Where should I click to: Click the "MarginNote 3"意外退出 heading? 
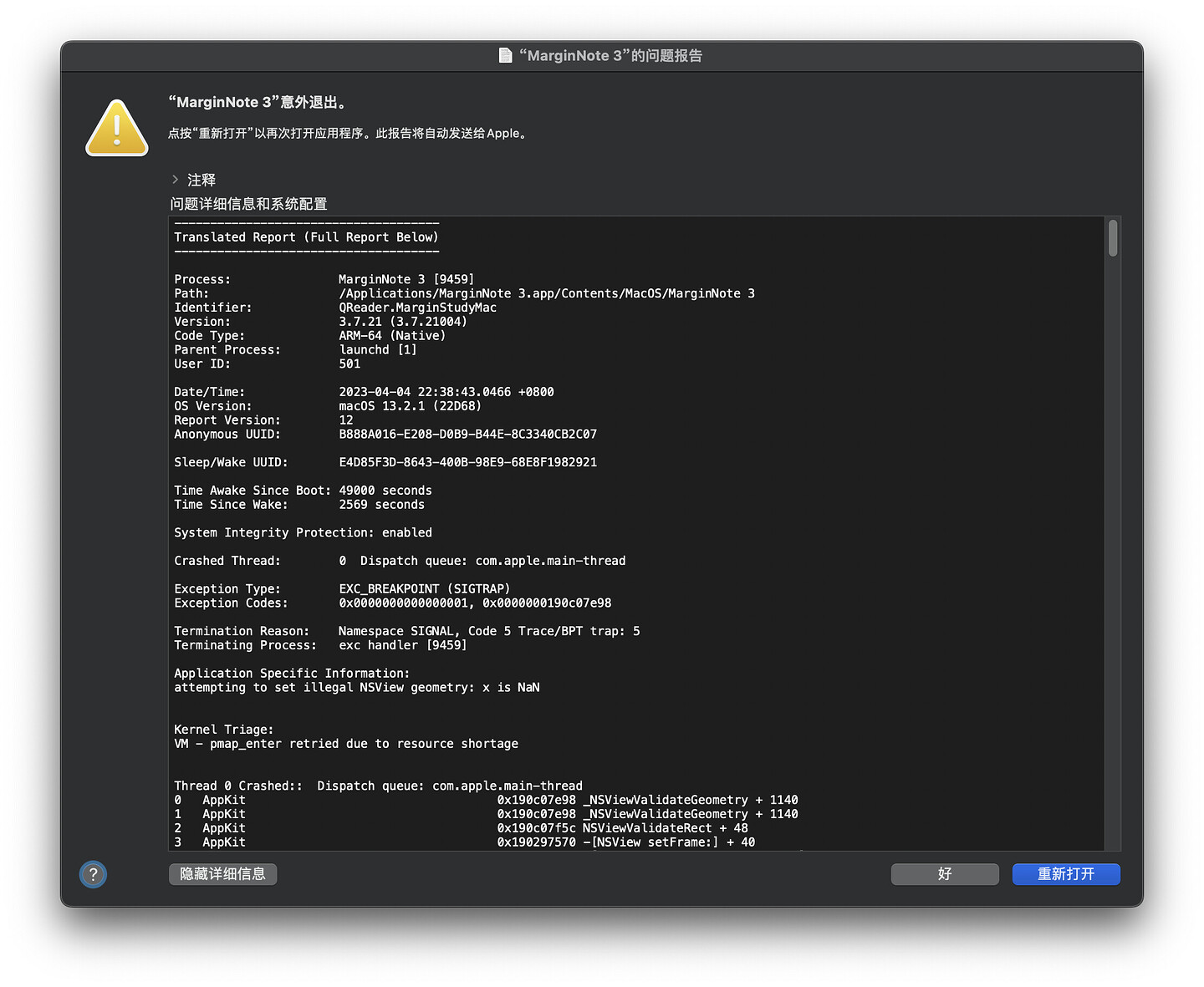(x=258, y=102)
